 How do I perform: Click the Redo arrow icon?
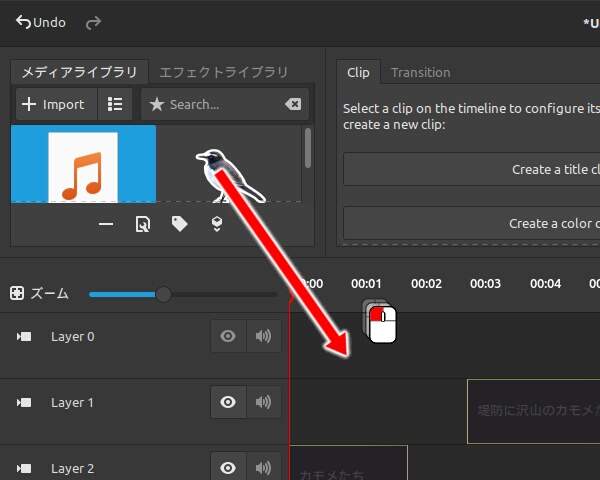[x=93, y=22]
